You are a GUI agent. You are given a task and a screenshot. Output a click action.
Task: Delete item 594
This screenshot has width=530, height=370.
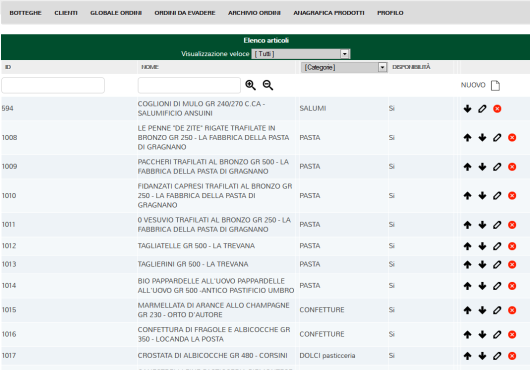(497, 108)
